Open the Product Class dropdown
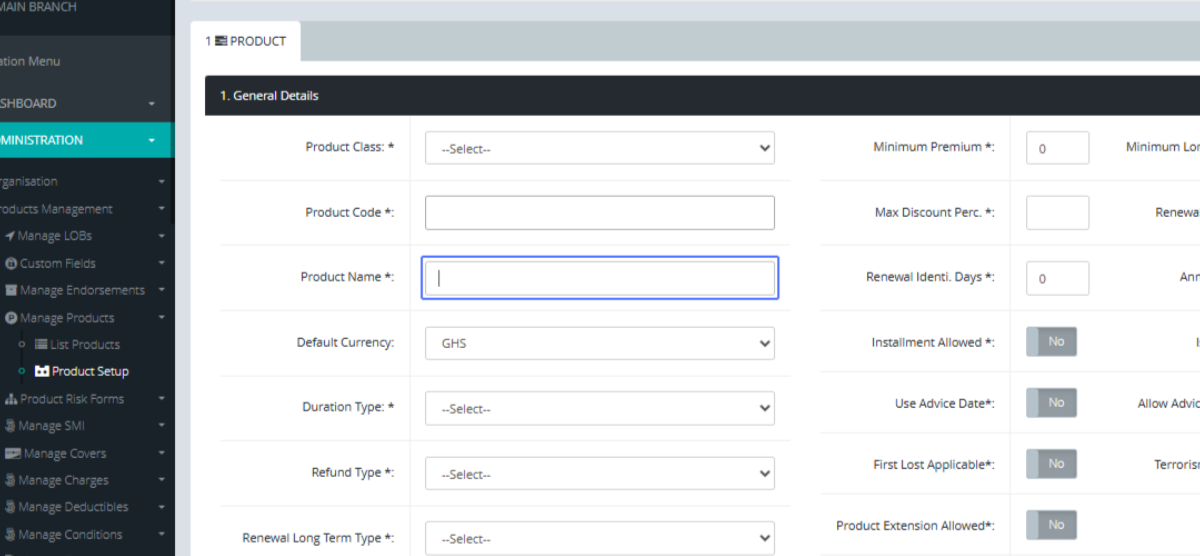The image size is (1200, 556). (599, 148)
